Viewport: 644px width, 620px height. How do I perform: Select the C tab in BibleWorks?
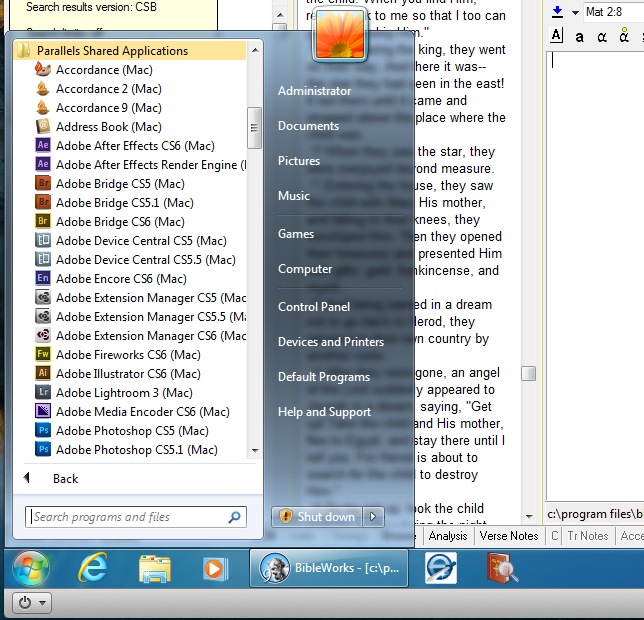[554, 536]
